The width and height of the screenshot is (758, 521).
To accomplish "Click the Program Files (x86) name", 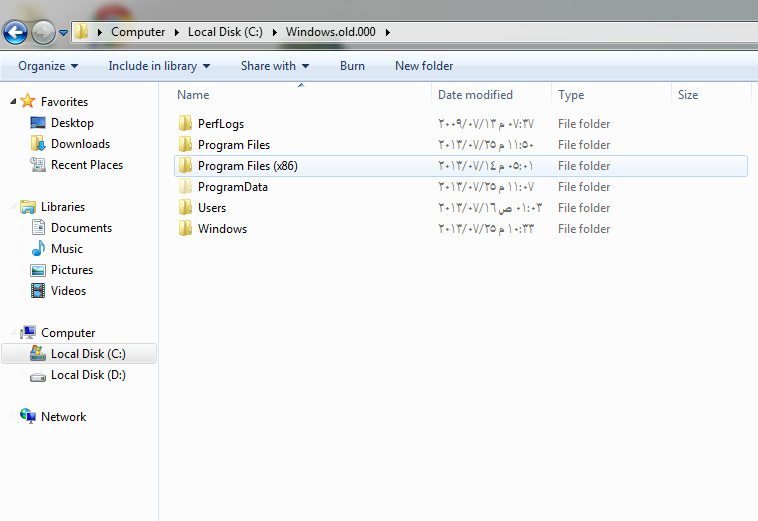I will pos(248,166).
